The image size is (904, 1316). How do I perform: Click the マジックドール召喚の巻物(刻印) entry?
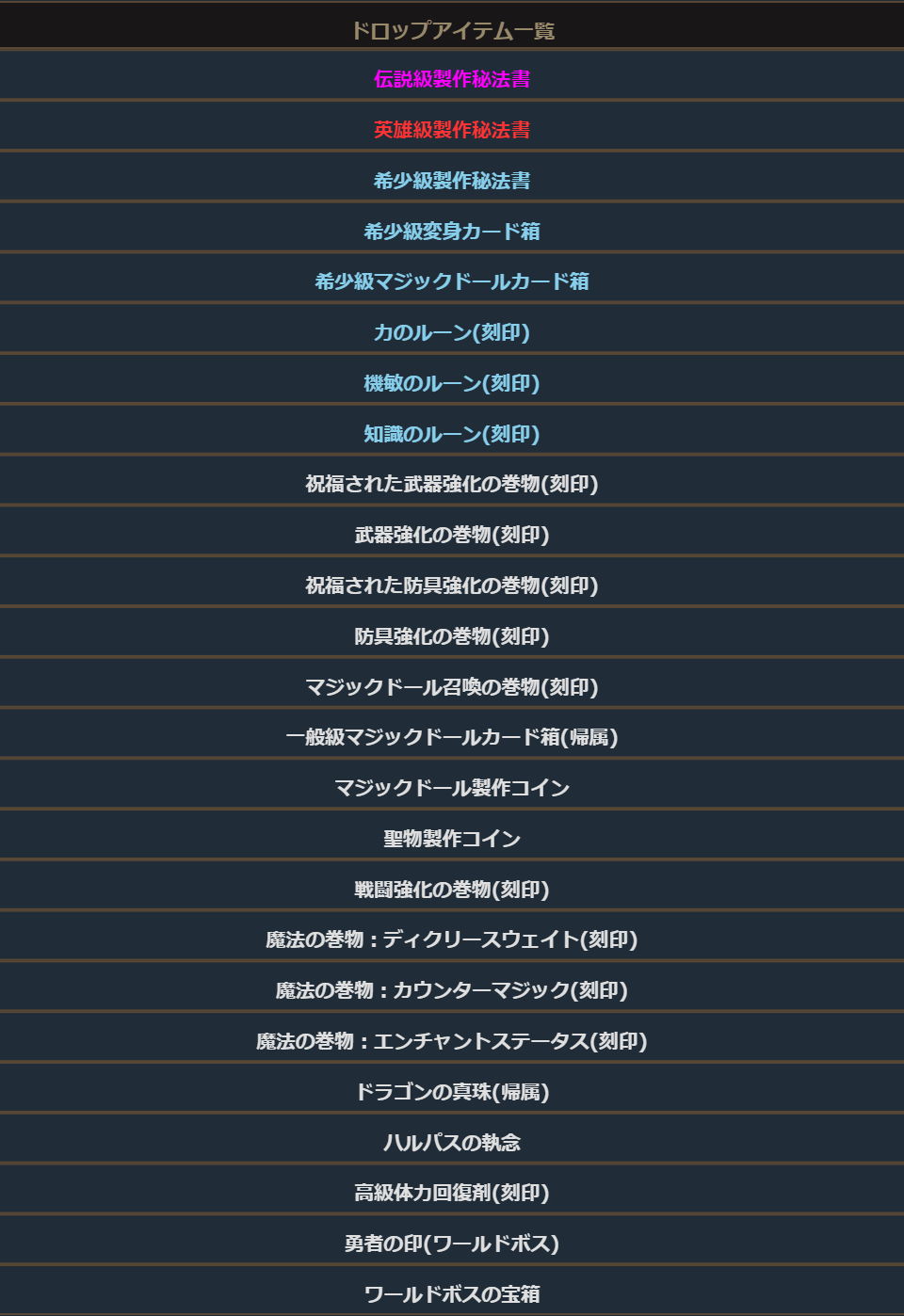[x=452, y=687]
